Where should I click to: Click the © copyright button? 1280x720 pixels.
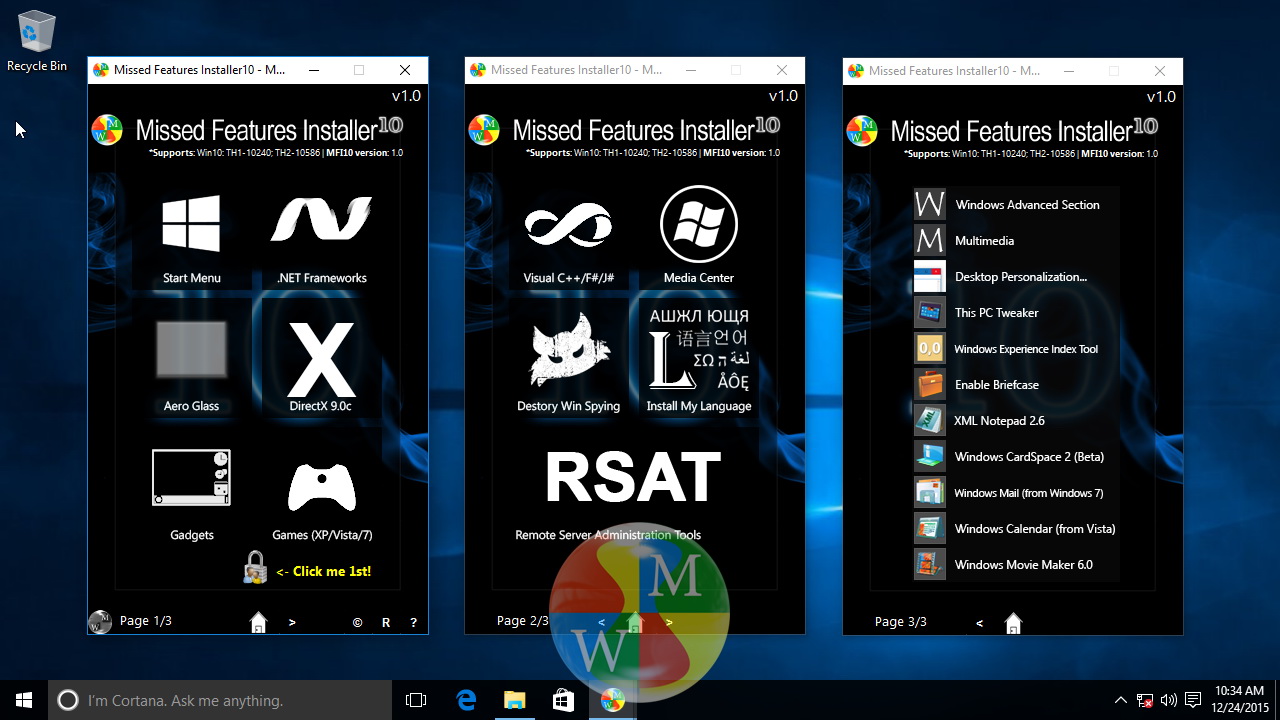pyautogui.click(x=357, y=622)
